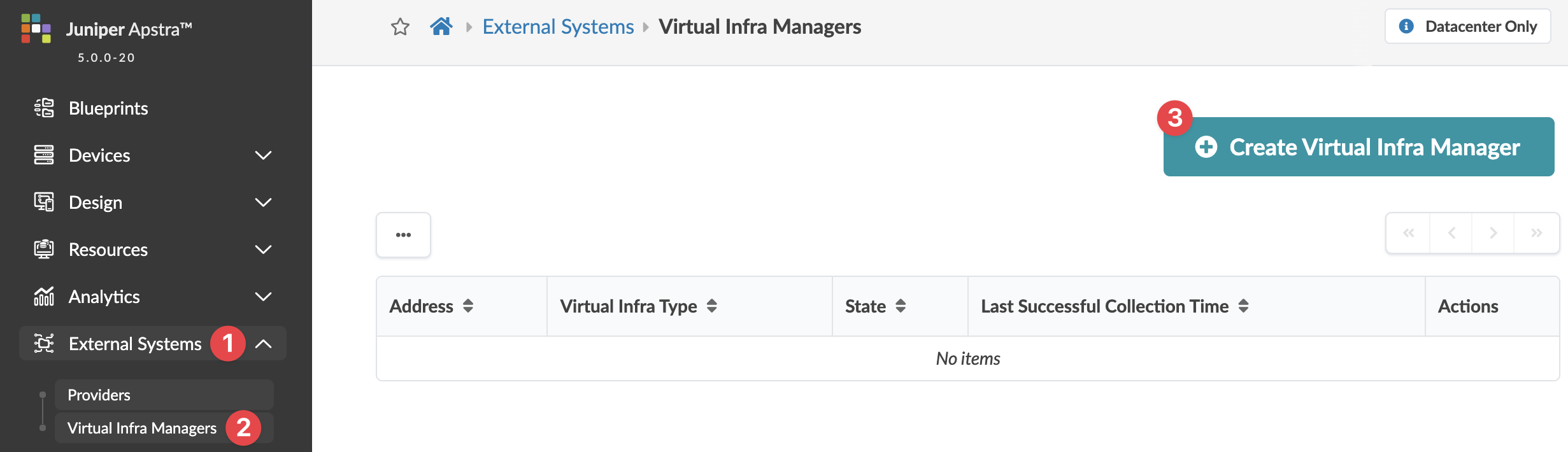Click External Systems breadcrumb link
This screenshot has height=452, width=1568.
point(558,27)
